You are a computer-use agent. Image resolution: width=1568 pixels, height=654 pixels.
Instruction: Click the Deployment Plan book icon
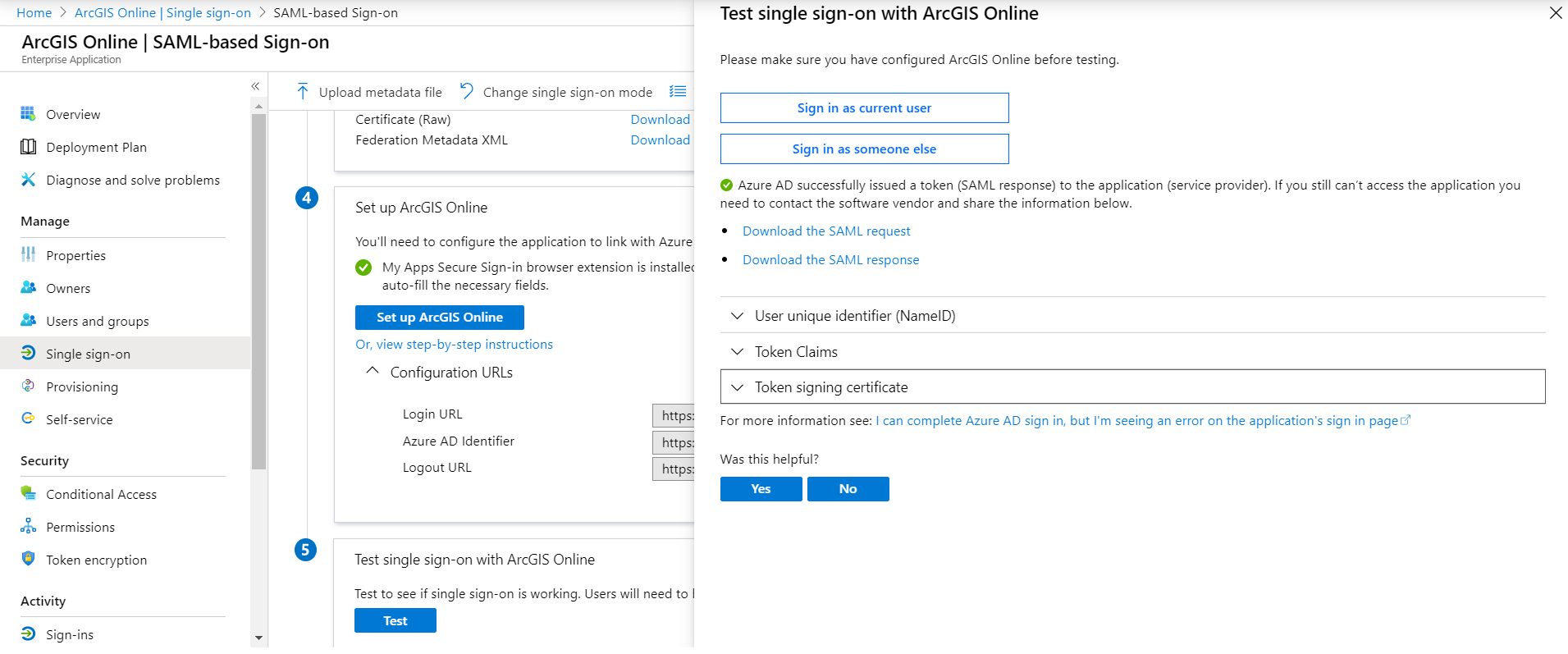pyautogui.click(x=28, y=146)
